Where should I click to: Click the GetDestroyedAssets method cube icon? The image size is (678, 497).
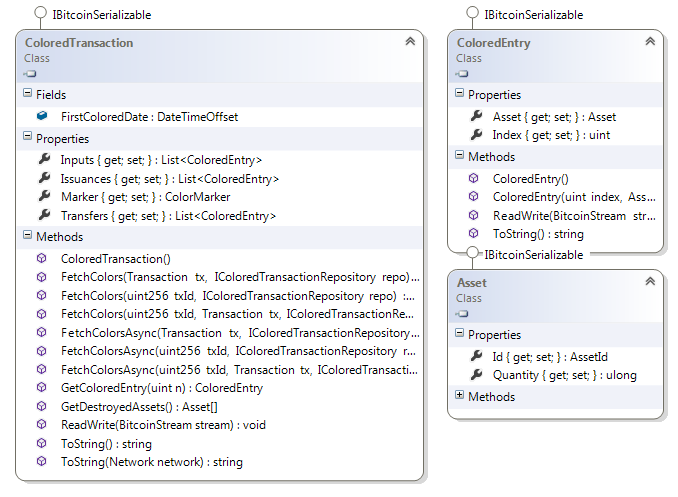click(x=42, y=406)
